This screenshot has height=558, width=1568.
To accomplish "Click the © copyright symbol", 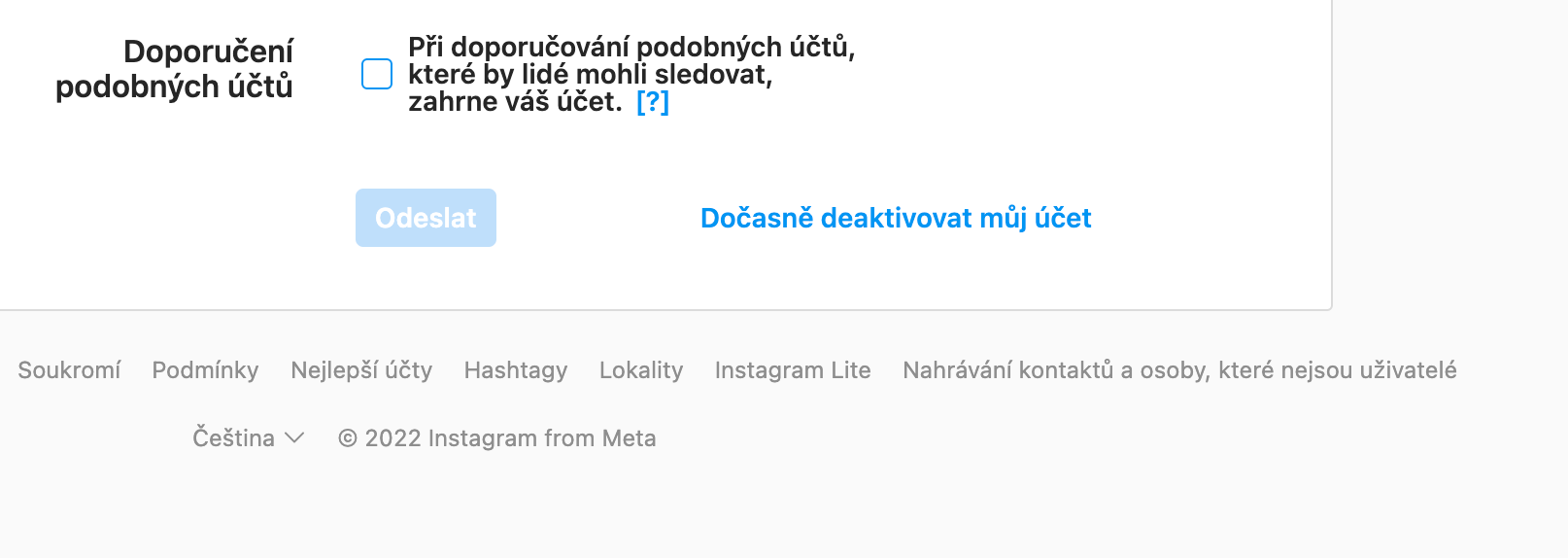I will tap(347, 439).
